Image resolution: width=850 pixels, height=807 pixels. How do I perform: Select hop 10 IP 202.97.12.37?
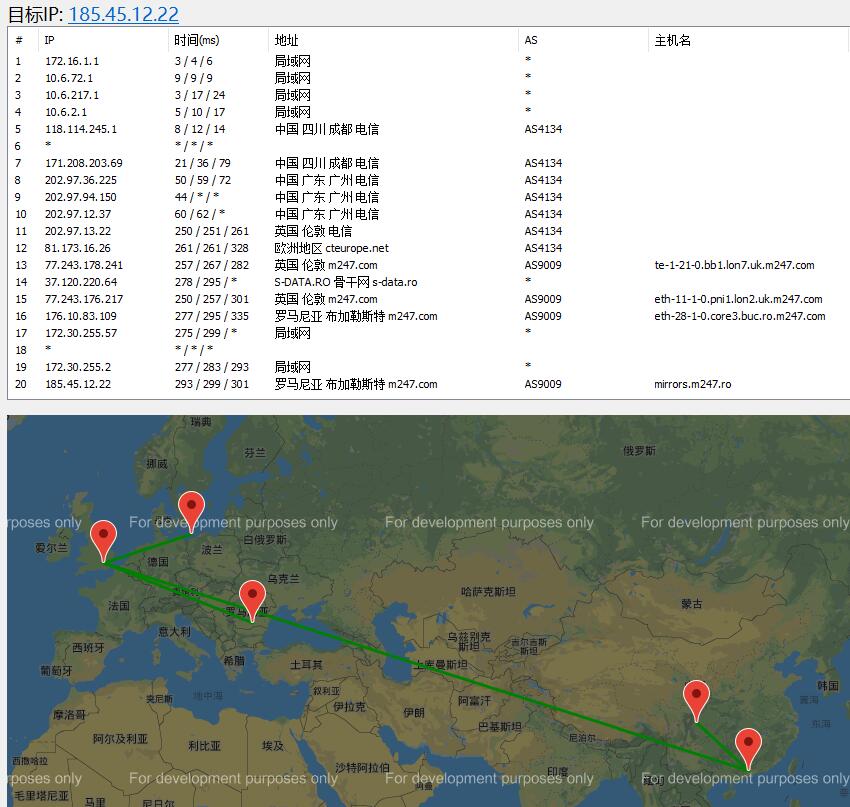pyautogui.click(x=78, y=214)
